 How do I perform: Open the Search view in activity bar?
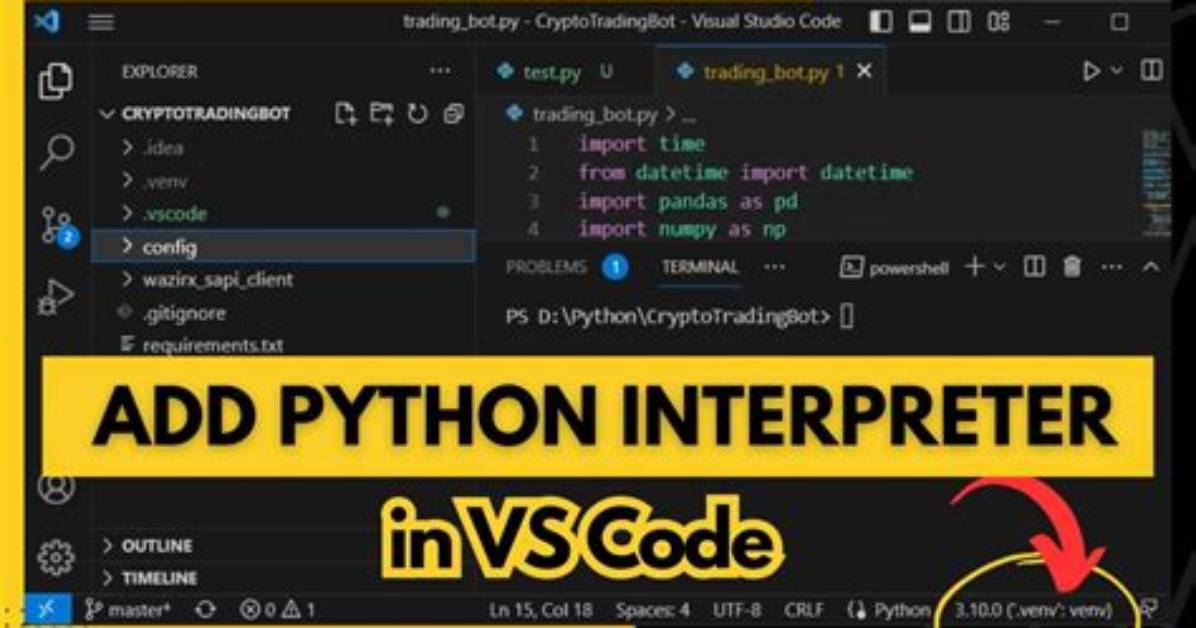[56, 152]
